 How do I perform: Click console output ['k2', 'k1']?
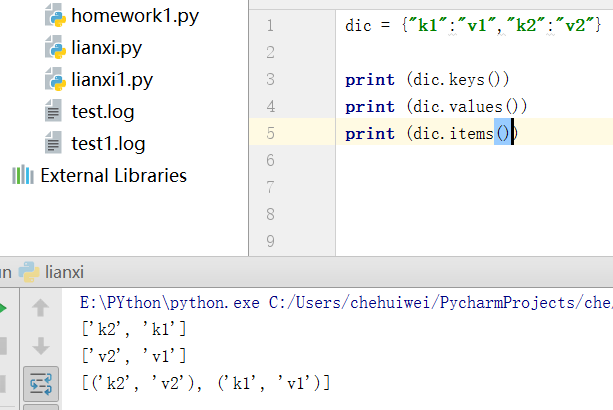[134, 329]
